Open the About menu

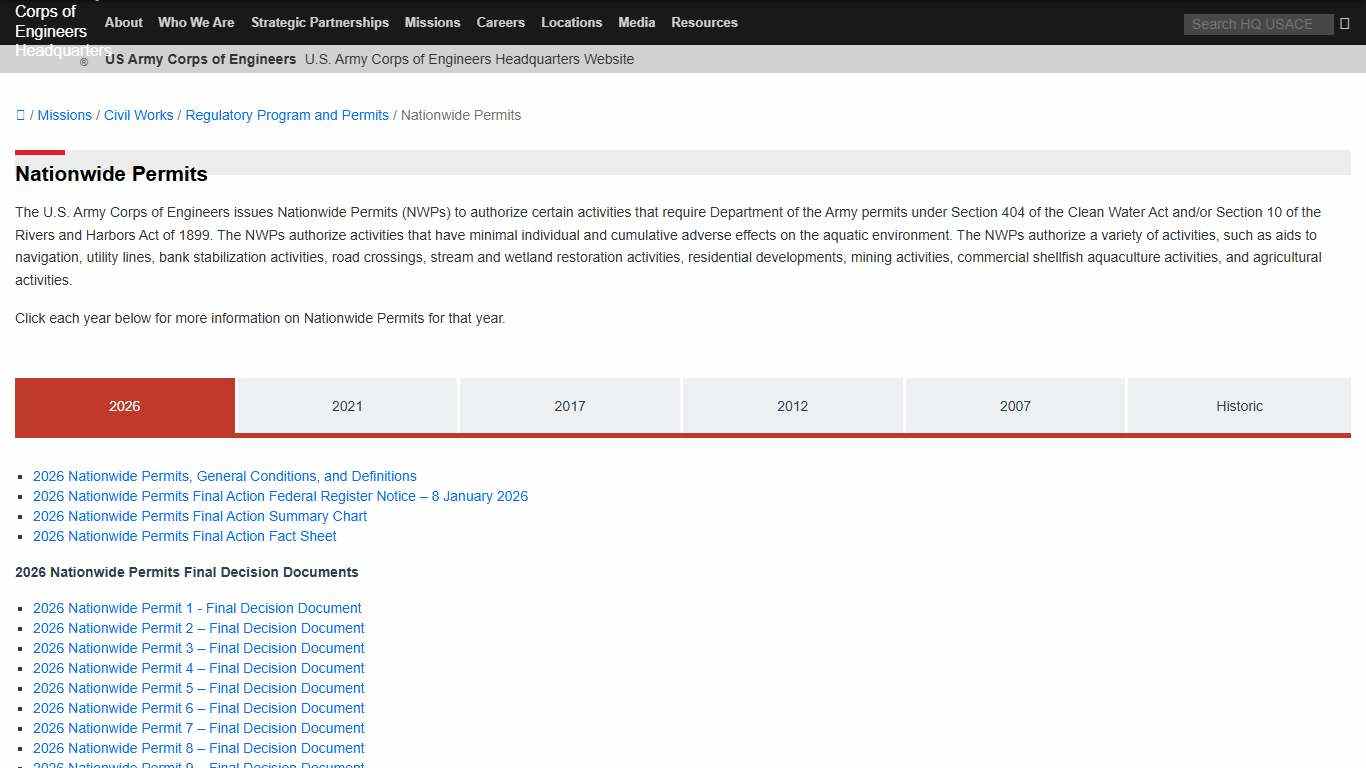click(123, 22)
